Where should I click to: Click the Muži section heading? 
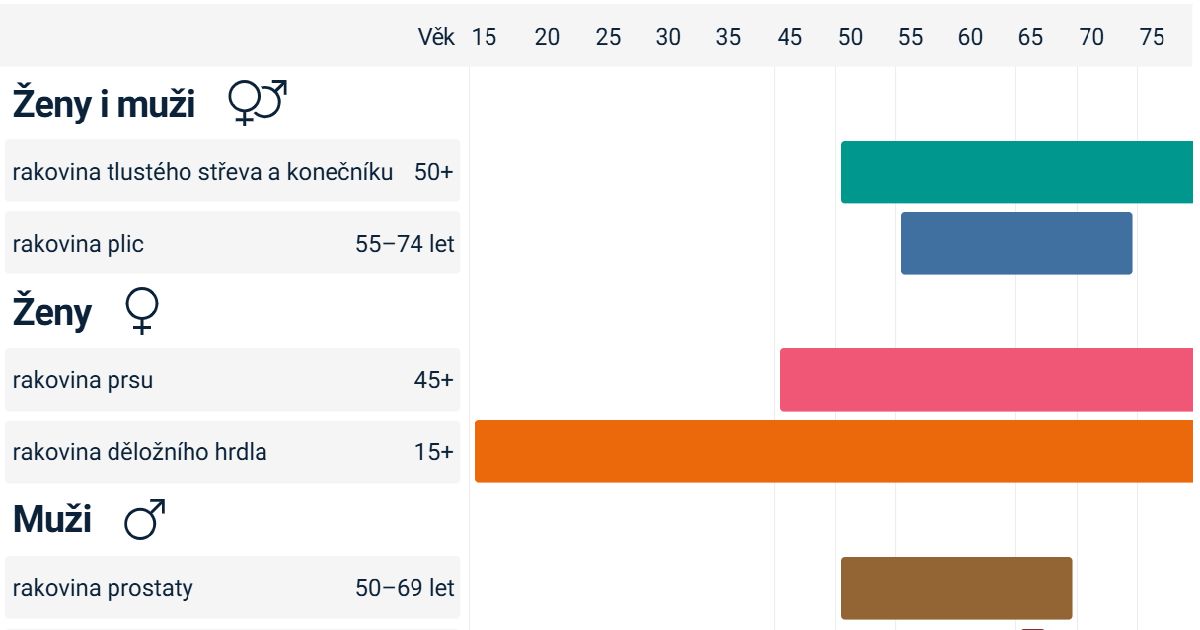[52, 520]
